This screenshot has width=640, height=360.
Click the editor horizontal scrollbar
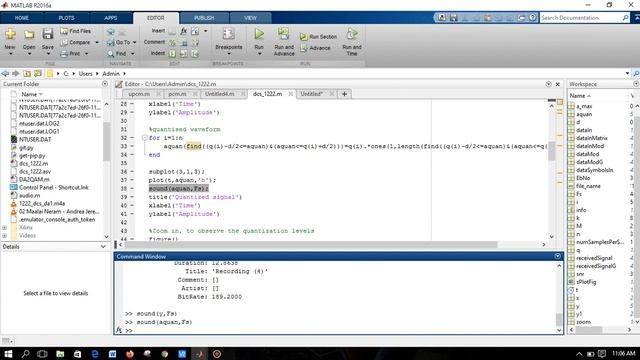click(310, 244)
